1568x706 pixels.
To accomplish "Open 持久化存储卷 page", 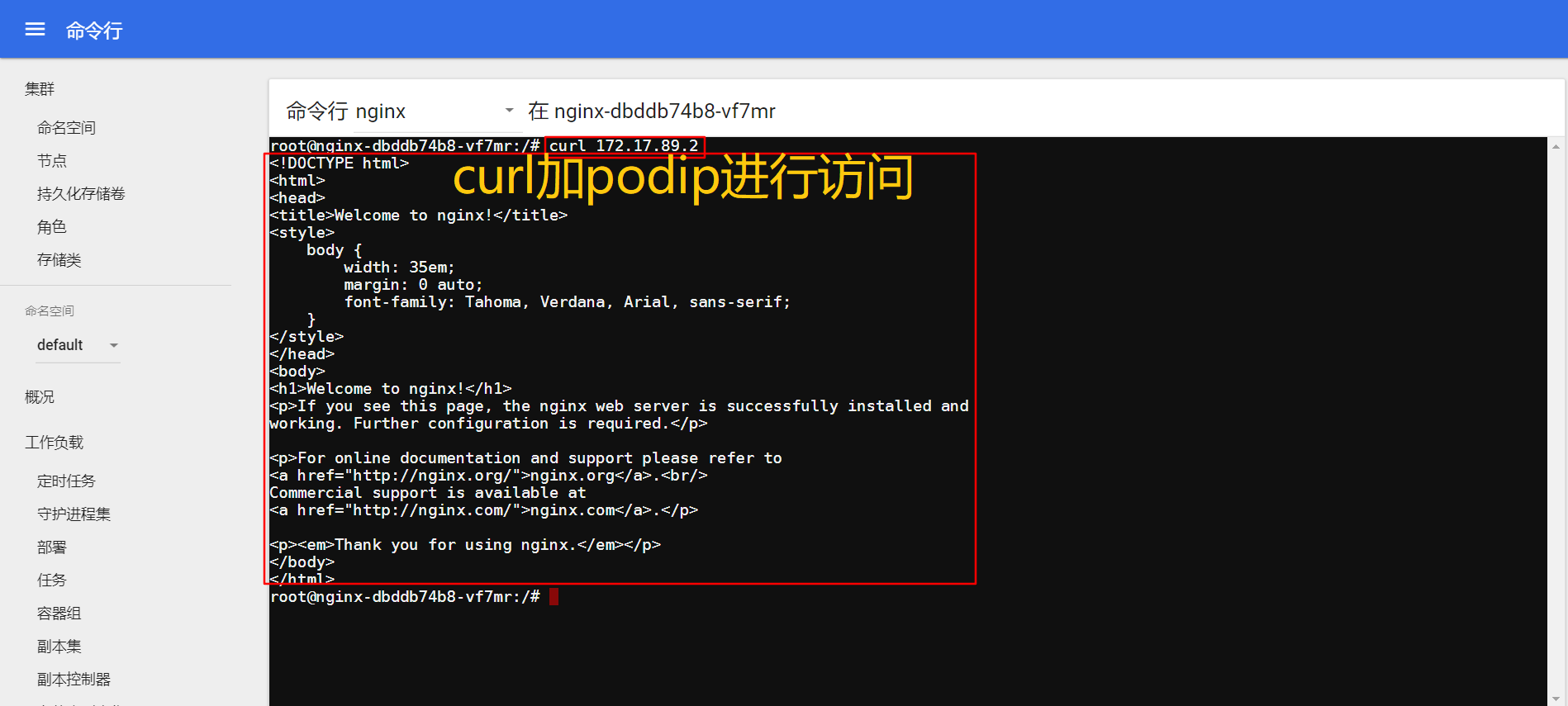I will 81,193.
